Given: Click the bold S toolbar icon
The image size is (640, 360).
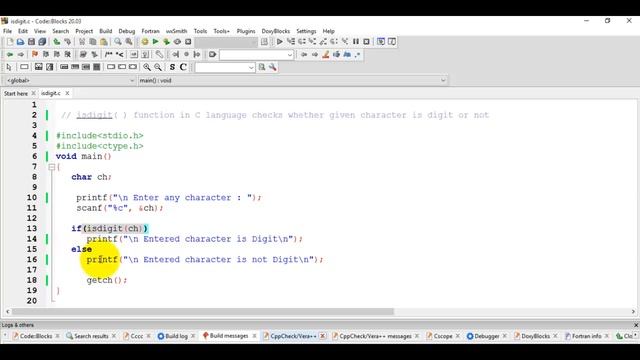Looking at the screenshot, I should pyautogui.click(x=172, y=67).
